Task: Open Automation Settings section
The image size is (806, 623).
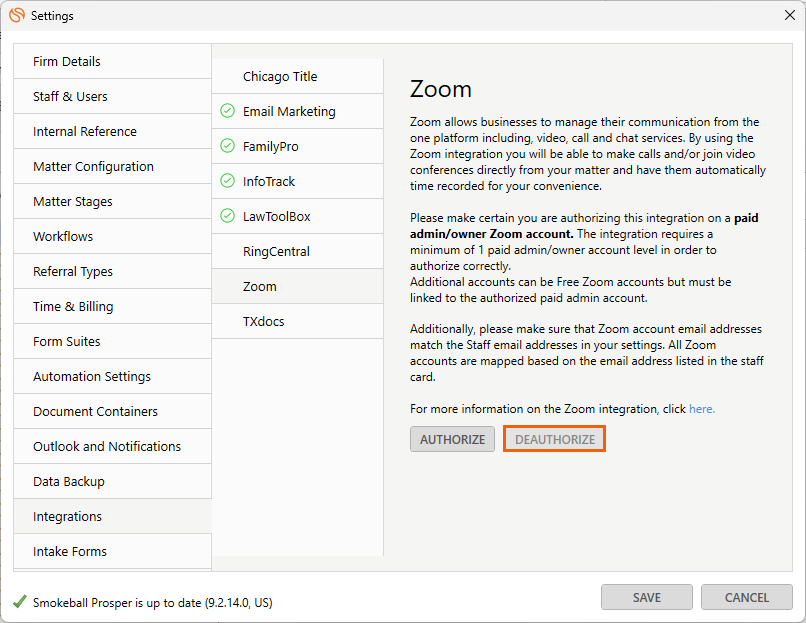Action: [113, 376]
